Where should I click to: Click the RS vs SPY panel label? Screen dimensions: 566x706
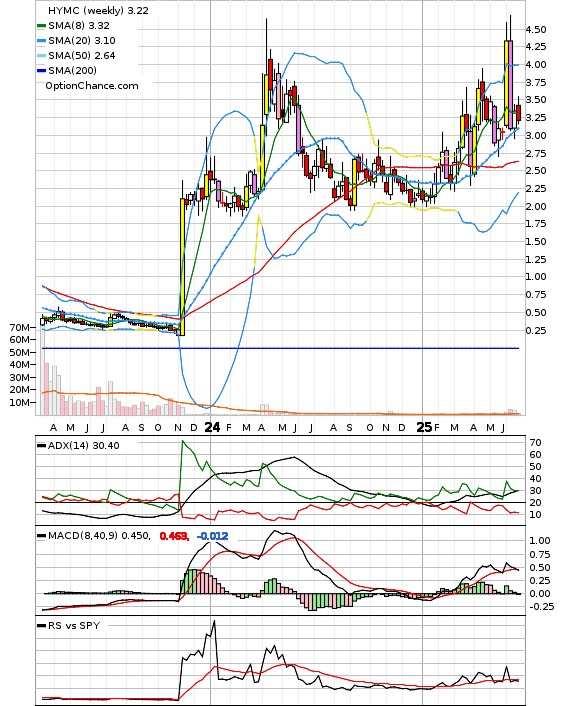point(74,625)
